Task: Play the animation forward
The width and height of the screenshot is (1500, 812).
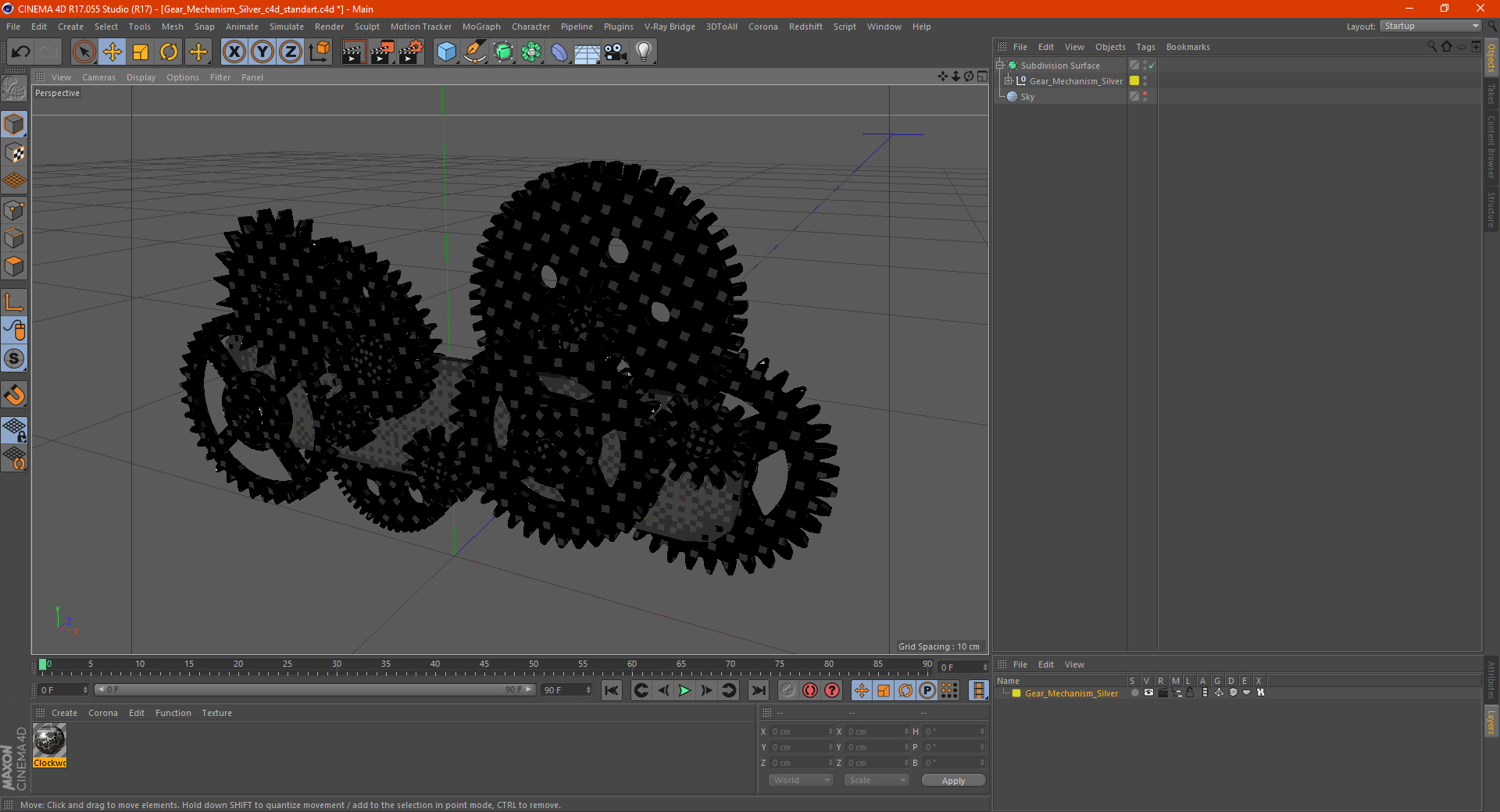Action: (x=684, y=690)
